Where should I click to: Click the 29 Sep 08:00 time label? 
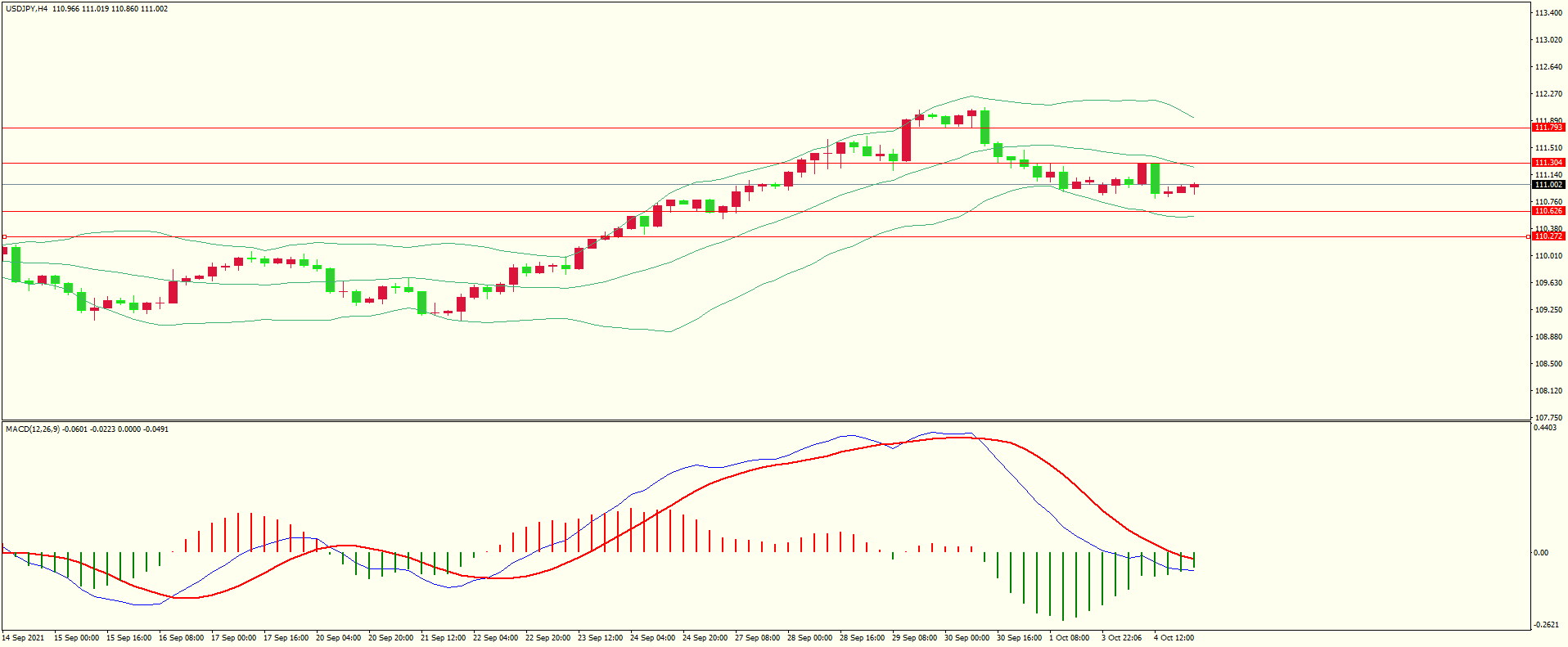point(914,638)
